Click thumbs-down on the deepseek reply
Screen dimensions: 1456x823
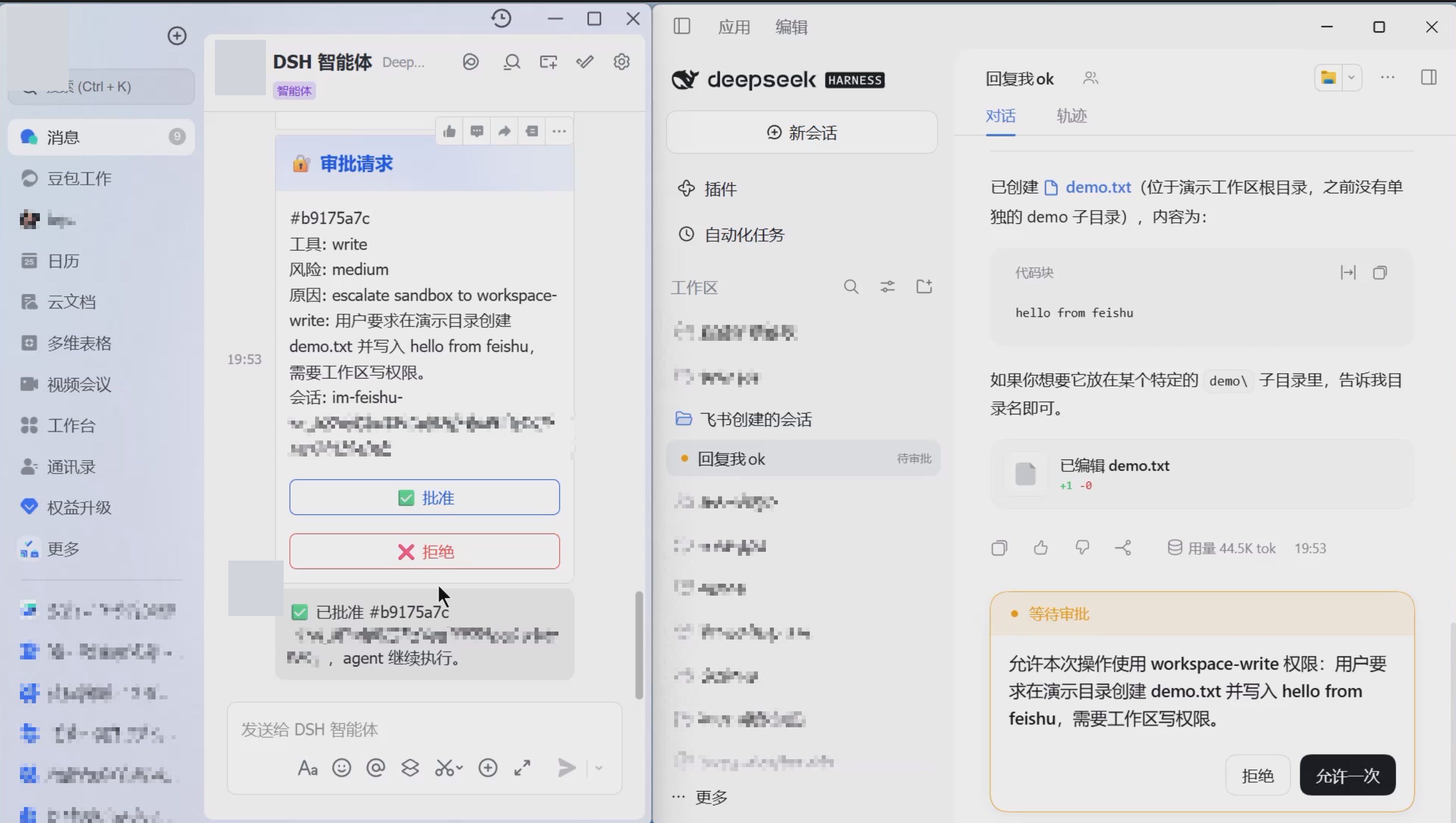(1082, 548)
